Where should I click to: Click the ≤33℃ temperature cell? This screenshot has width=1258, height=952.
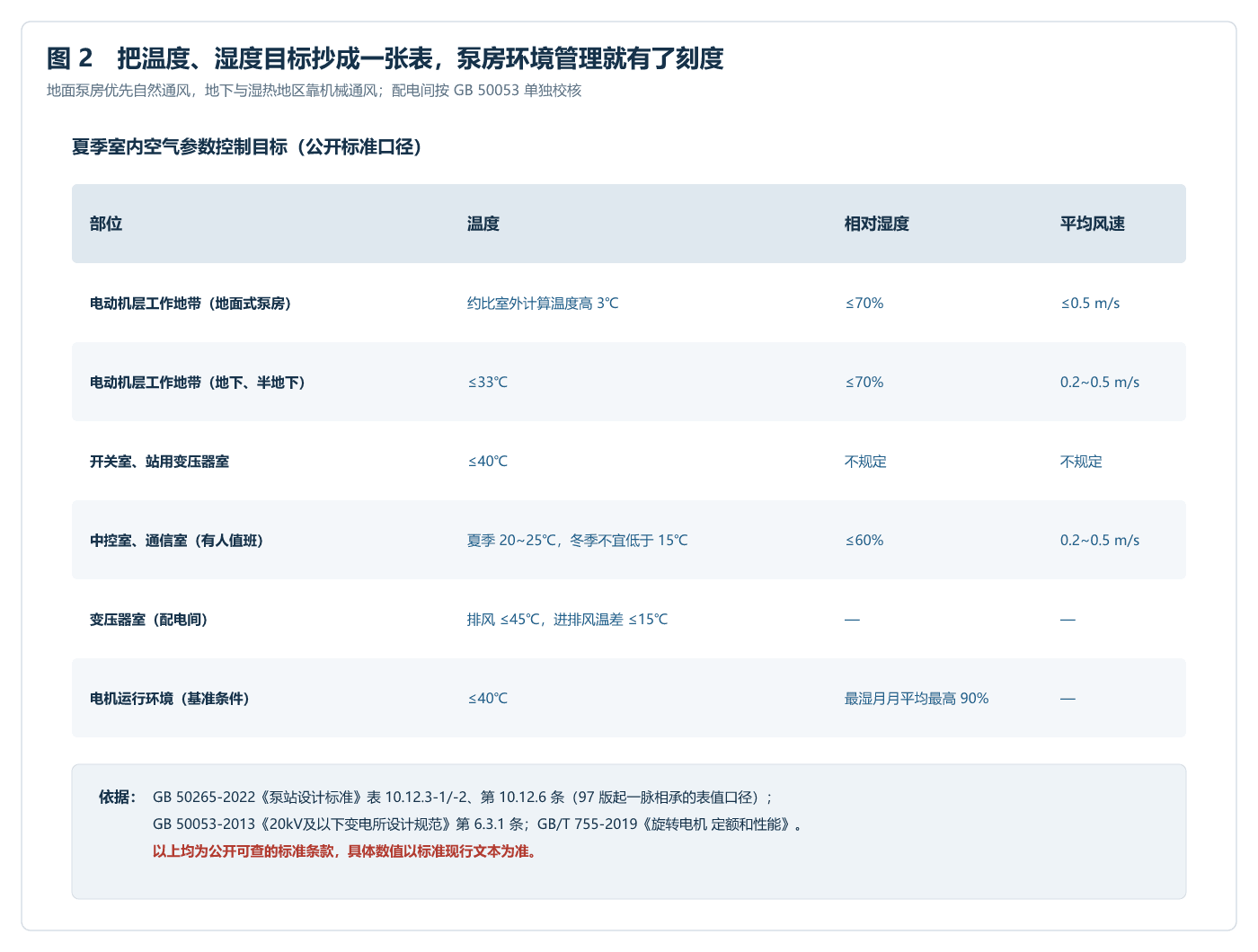pyautogui.click(x=488, y=383)
